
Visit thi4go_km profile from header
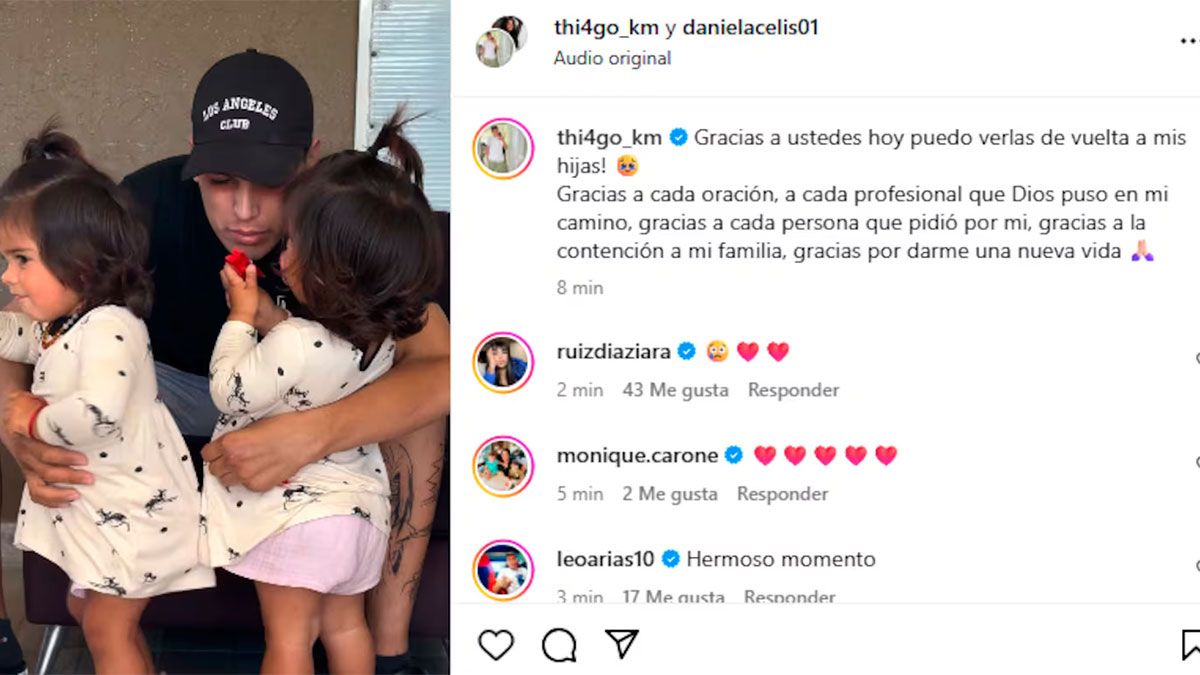[606, 27]
